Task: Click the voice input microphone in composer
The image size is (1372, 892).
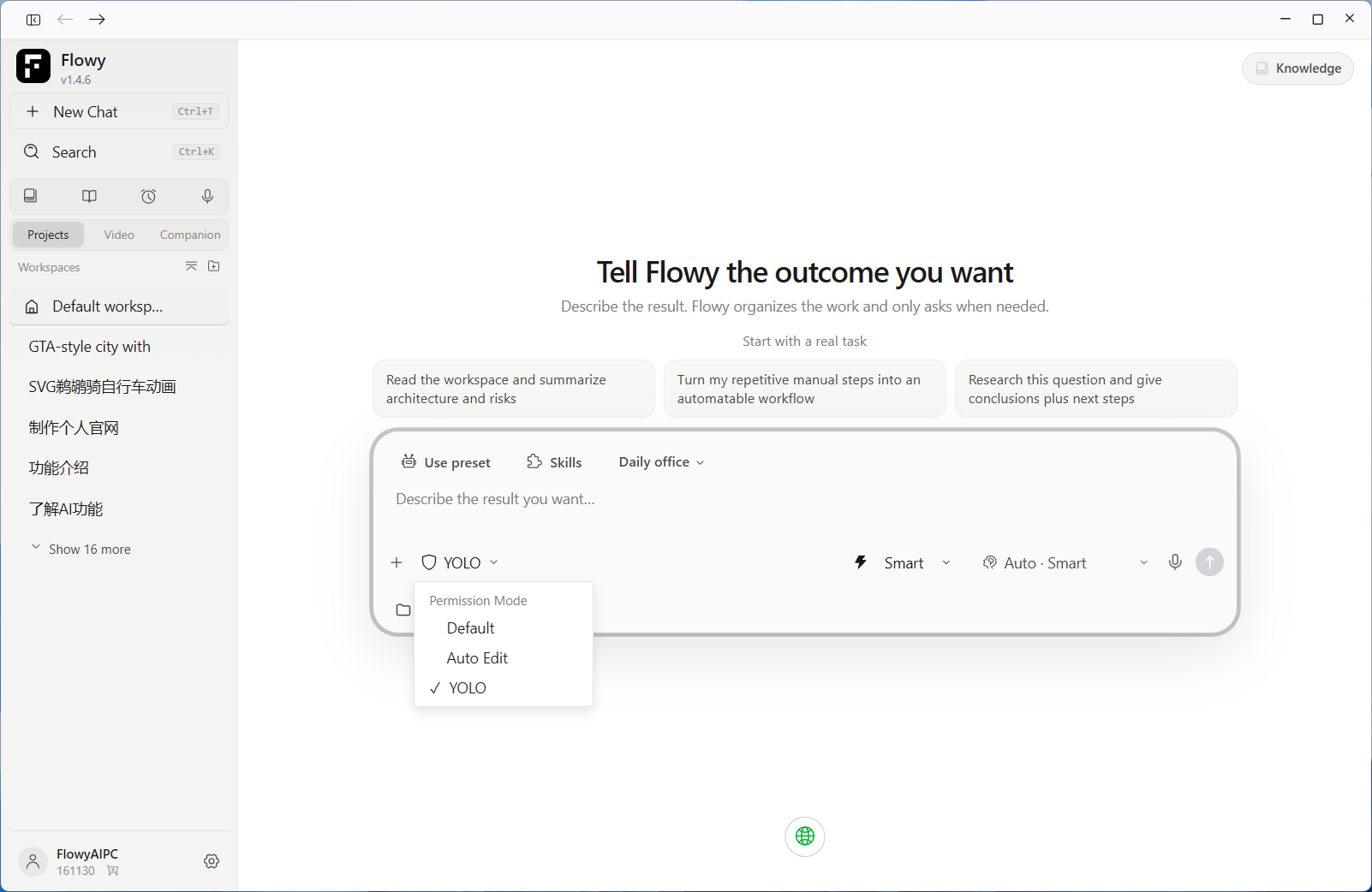Action: click(x=1175, y=562)
